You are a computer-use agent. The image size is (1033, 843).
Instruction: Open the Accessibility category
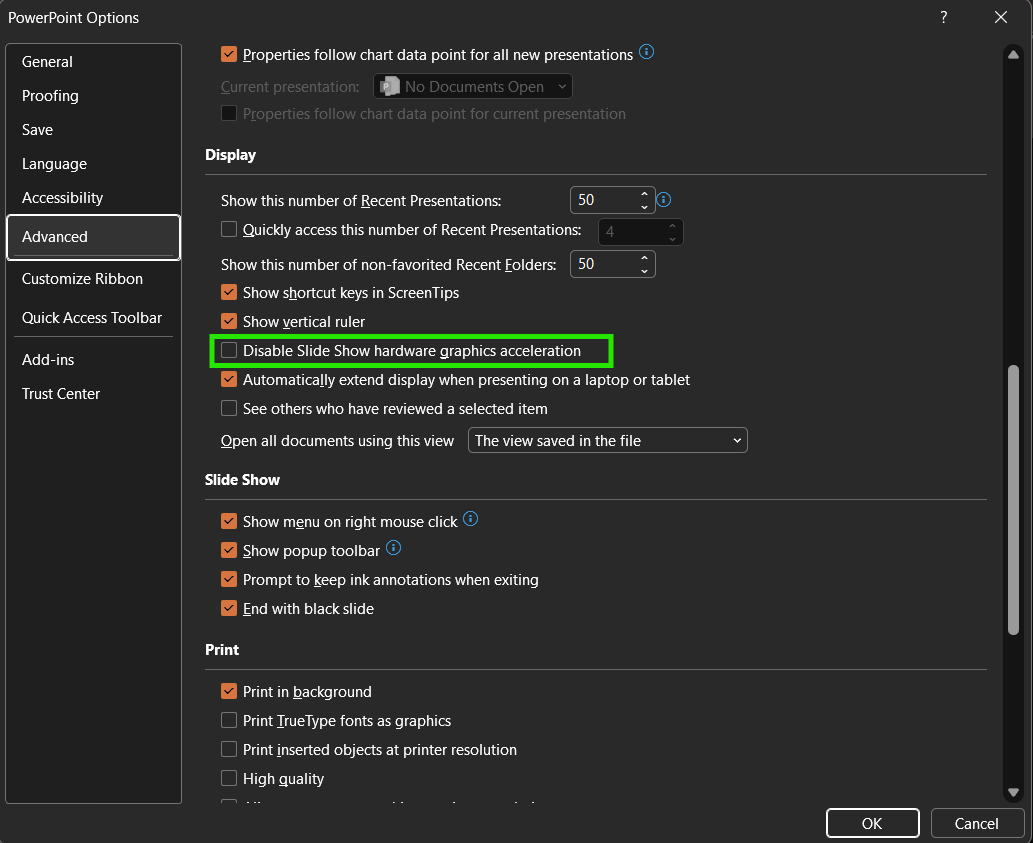click(94, 198)
